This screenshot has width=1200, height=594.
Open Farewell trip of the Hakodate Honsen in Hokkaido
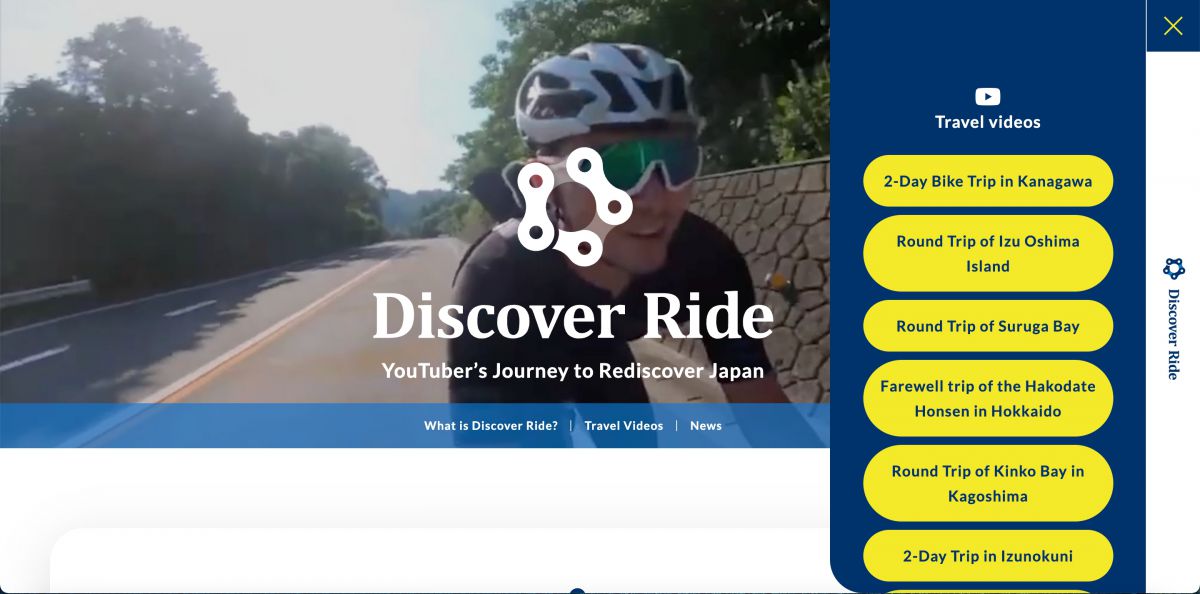tap(988, 398)
